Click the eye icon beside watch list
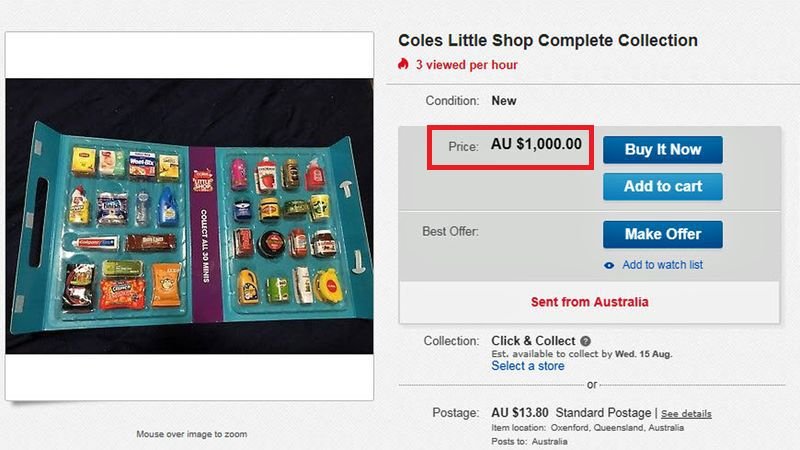Viewport: 800px width, 450px height. coord(609,265)
